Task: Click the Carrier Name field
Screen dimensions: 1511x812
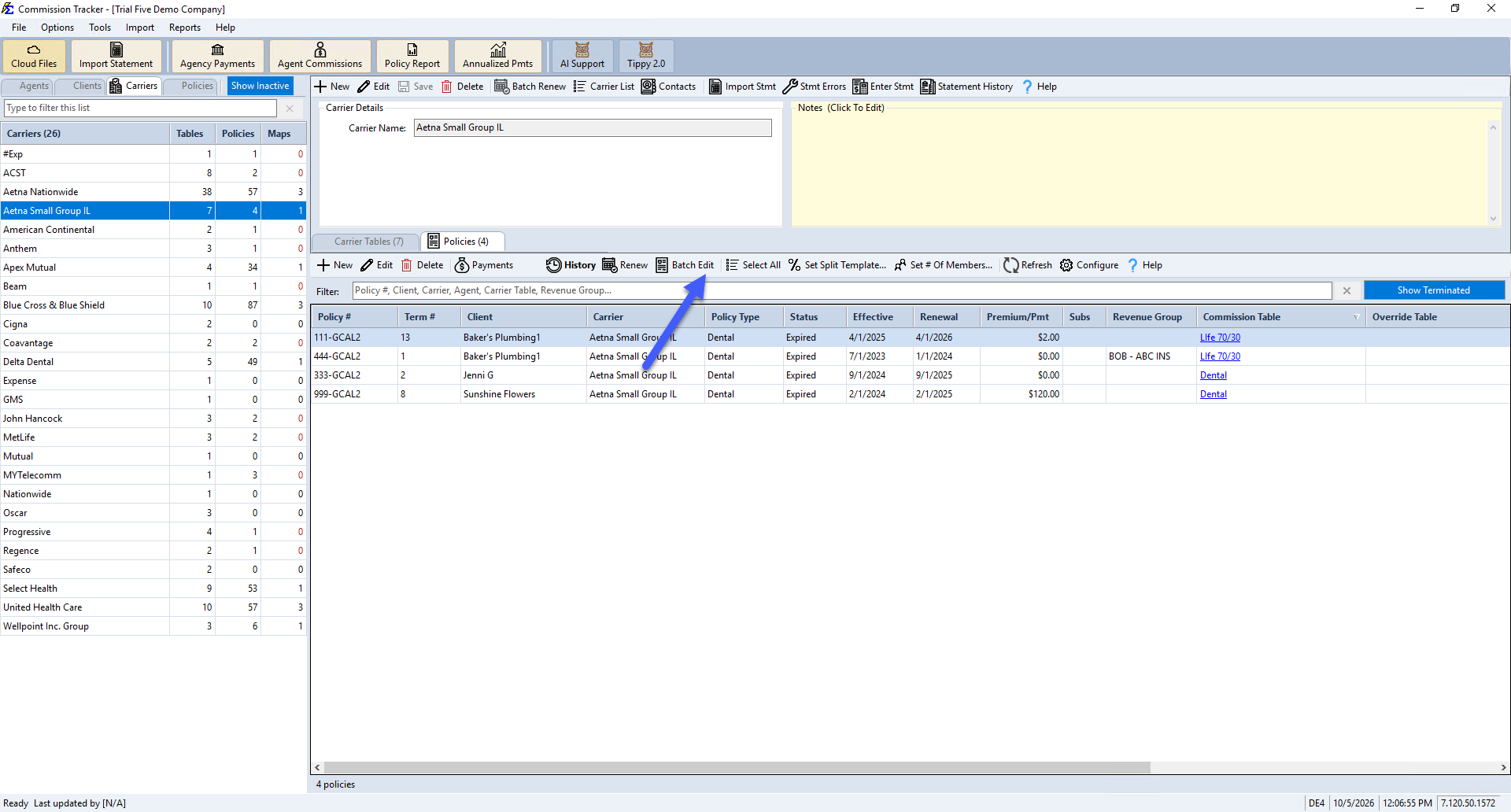Action: point(593,127)
